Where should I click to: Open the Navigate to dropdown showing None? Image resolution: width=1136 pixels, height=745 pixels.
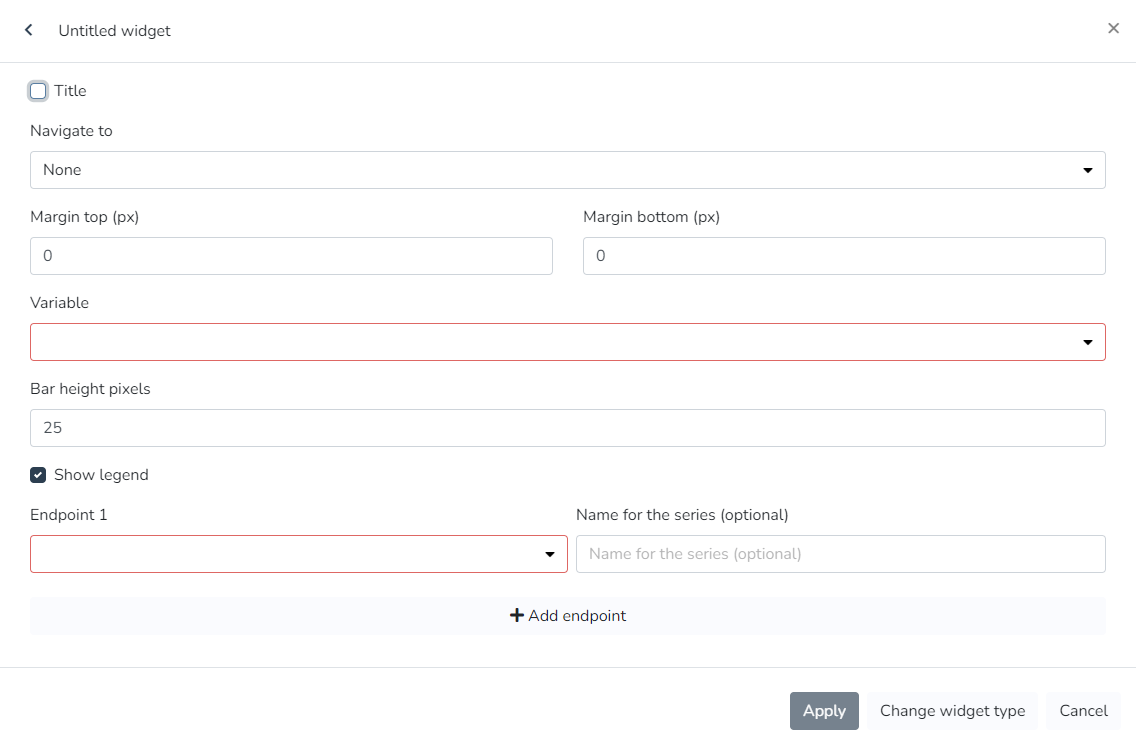pos(560,170)
